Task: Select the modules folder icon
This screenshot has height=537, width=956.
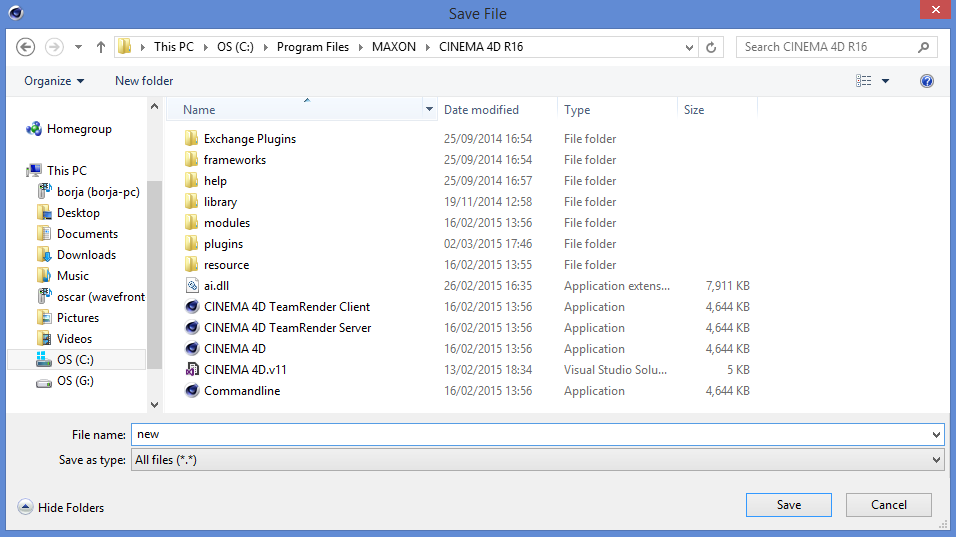Action: pyautogui.click(x=191, y=222)
